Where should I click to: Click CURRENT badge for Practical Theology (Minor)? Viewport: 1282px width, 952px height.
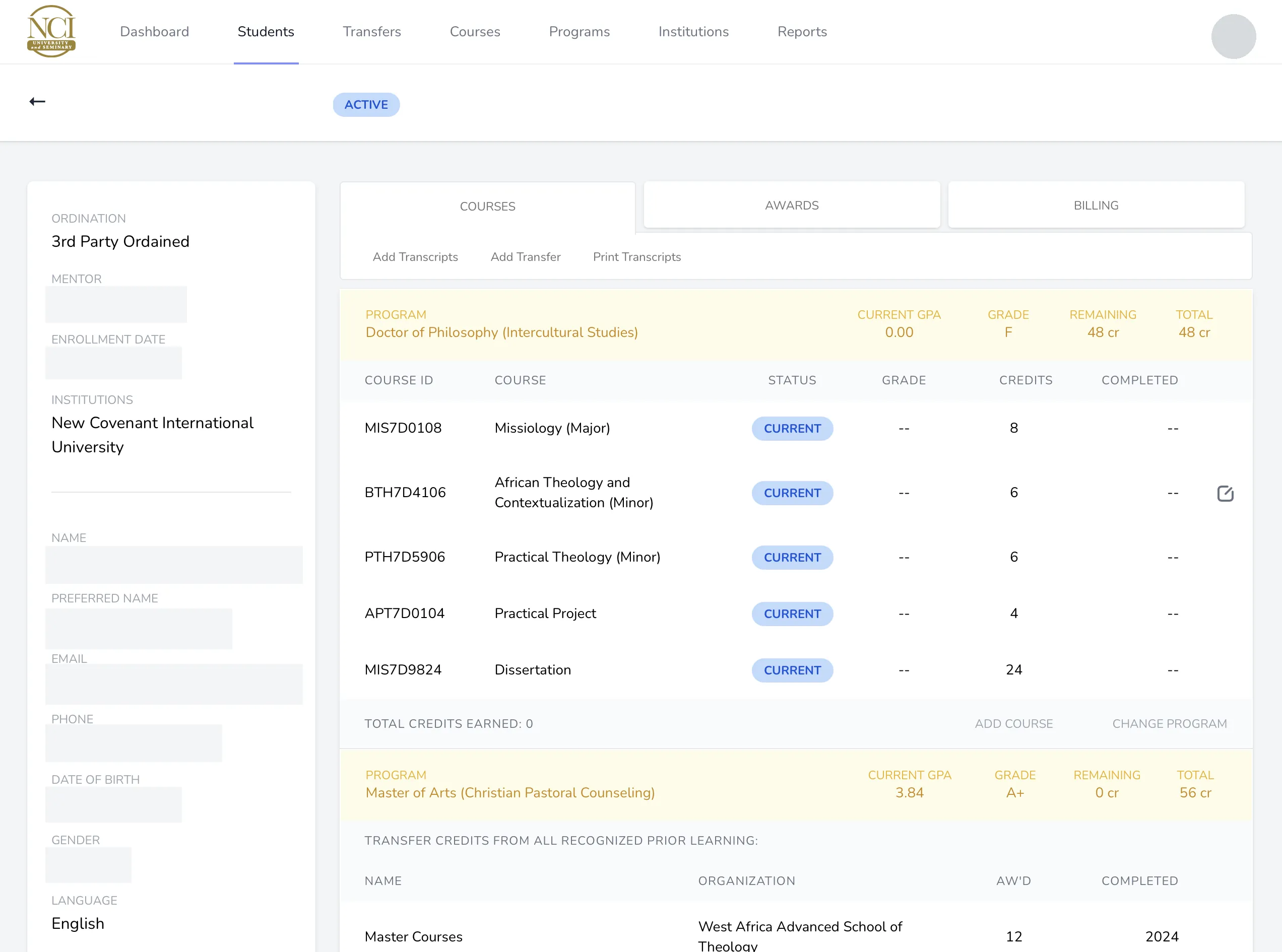[x=792, y=557]
